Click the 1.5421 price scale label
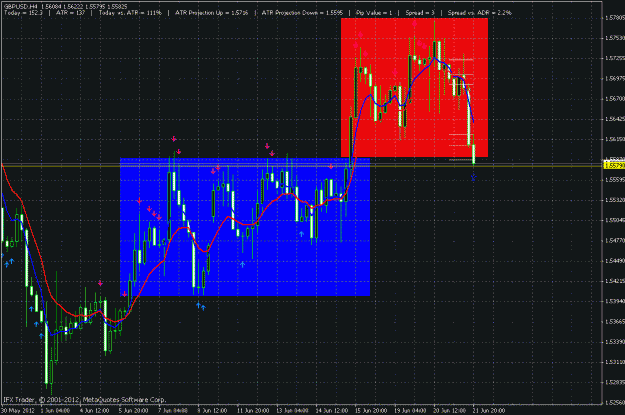This screenshot has width=625, height=415. tap(615, 281)
